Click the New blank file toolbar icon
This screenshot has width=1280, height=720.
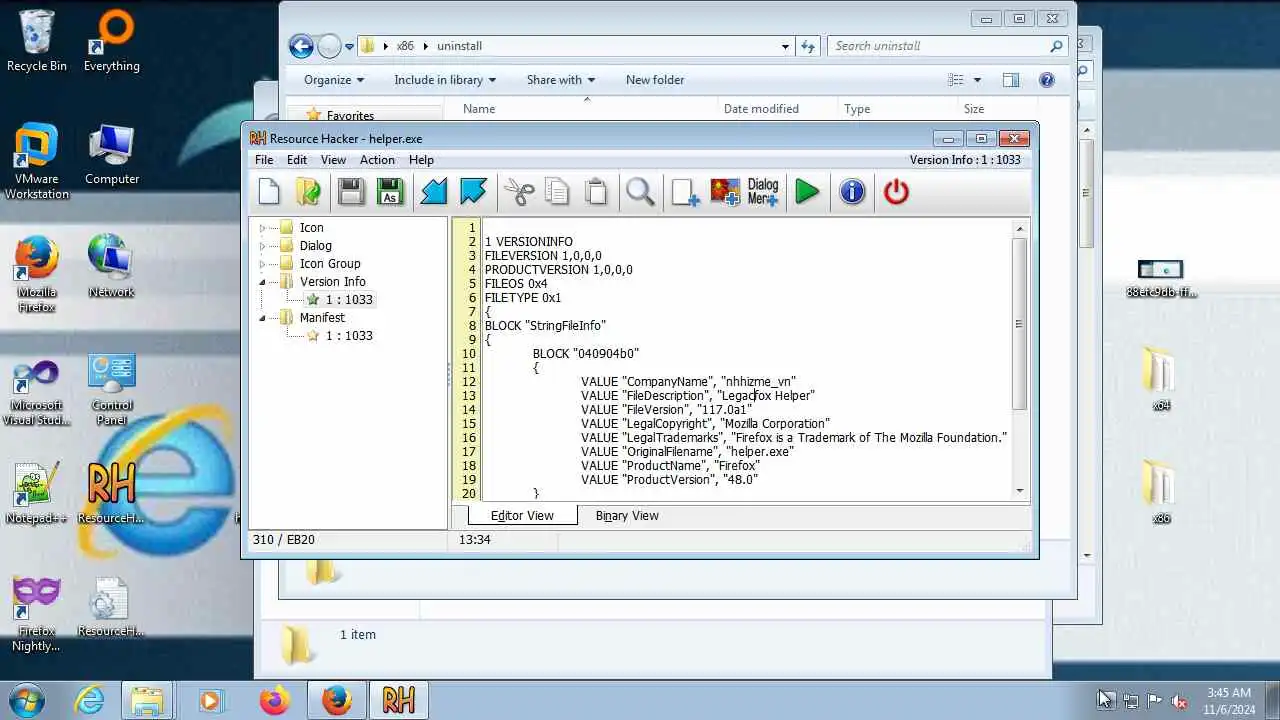[270, 191]
